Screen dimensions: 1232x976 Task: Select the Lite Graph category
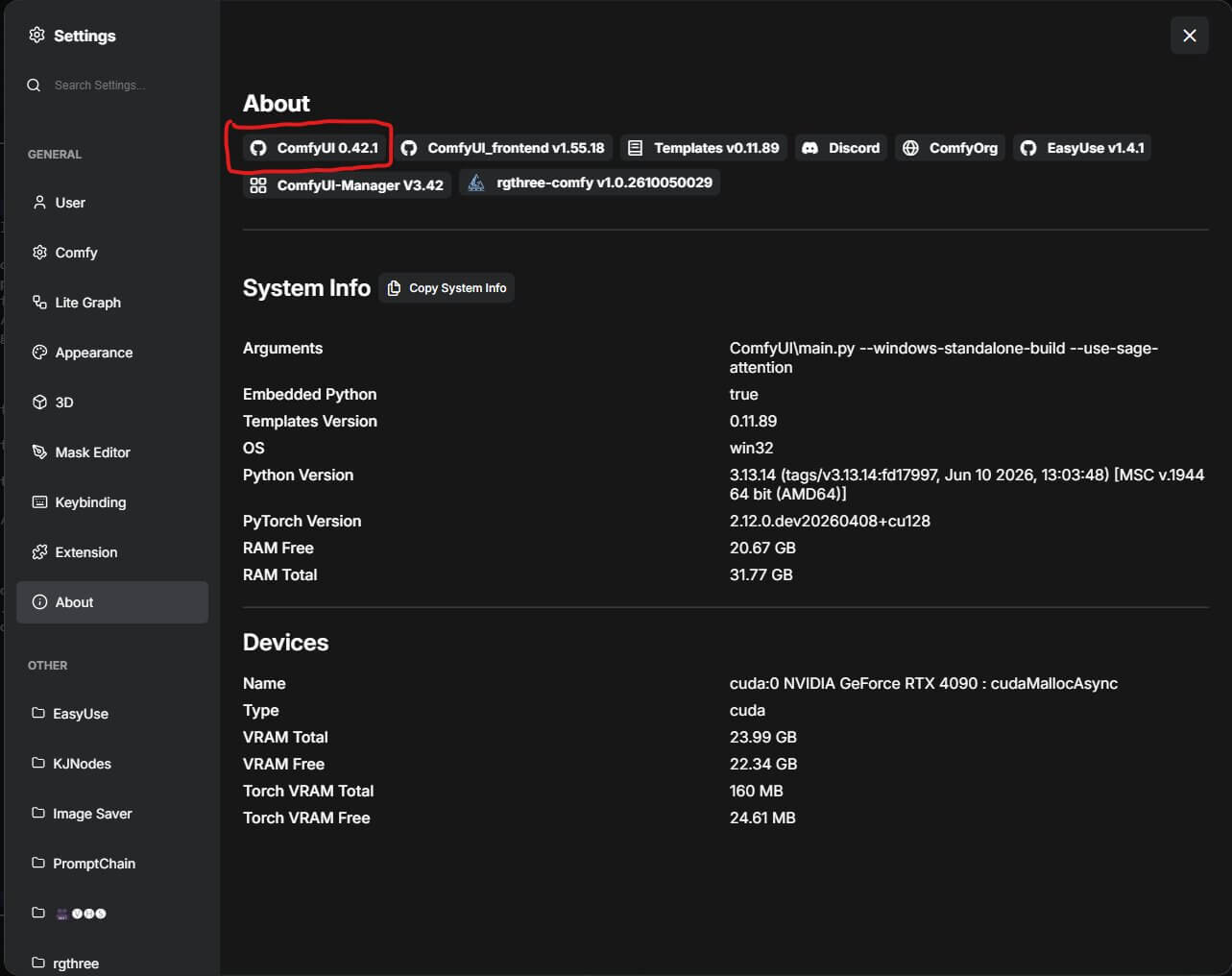pos(112,303)
